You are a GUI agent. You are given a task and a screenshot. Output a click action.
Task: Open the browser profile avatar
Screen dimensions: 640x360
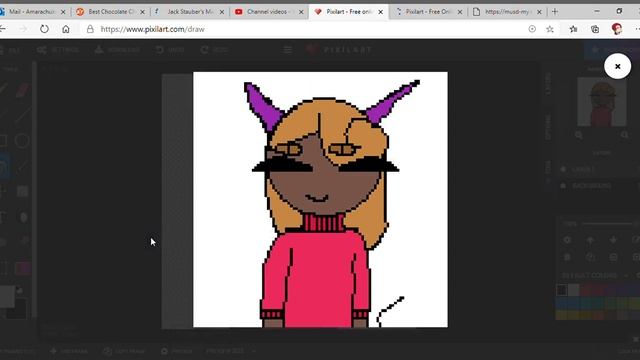click(x=617, y=29)
